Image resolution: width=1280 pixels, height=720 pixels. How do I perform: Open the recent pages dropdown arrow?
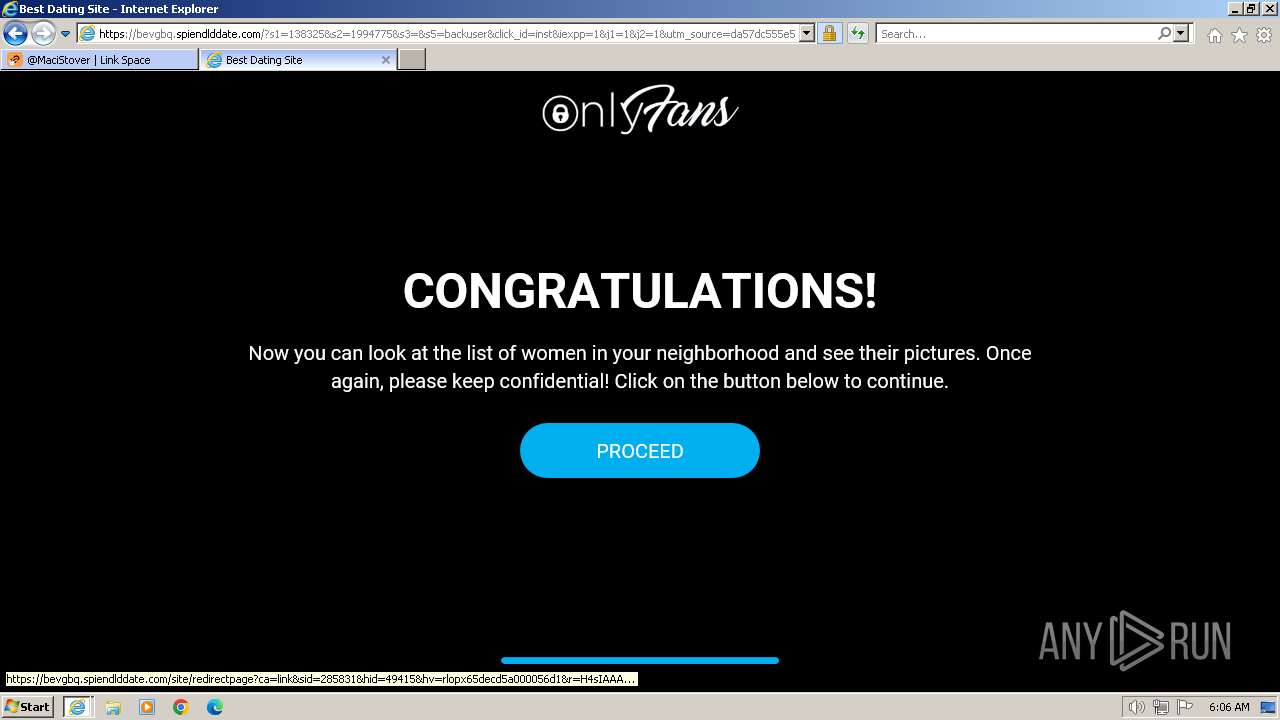[x=65, y=34]
